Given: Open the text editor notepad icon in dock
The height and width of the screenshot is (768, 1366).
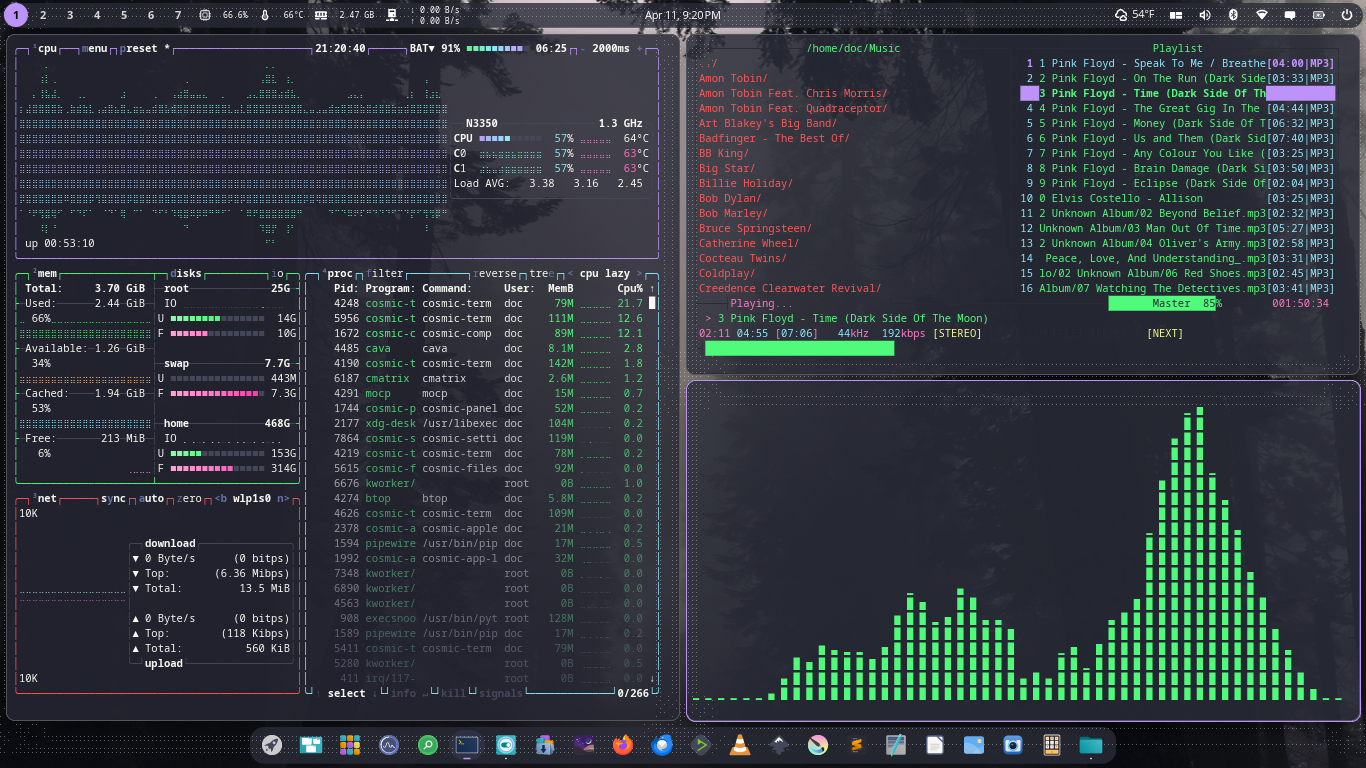Looking at the screenshot, I should (896, 745).
